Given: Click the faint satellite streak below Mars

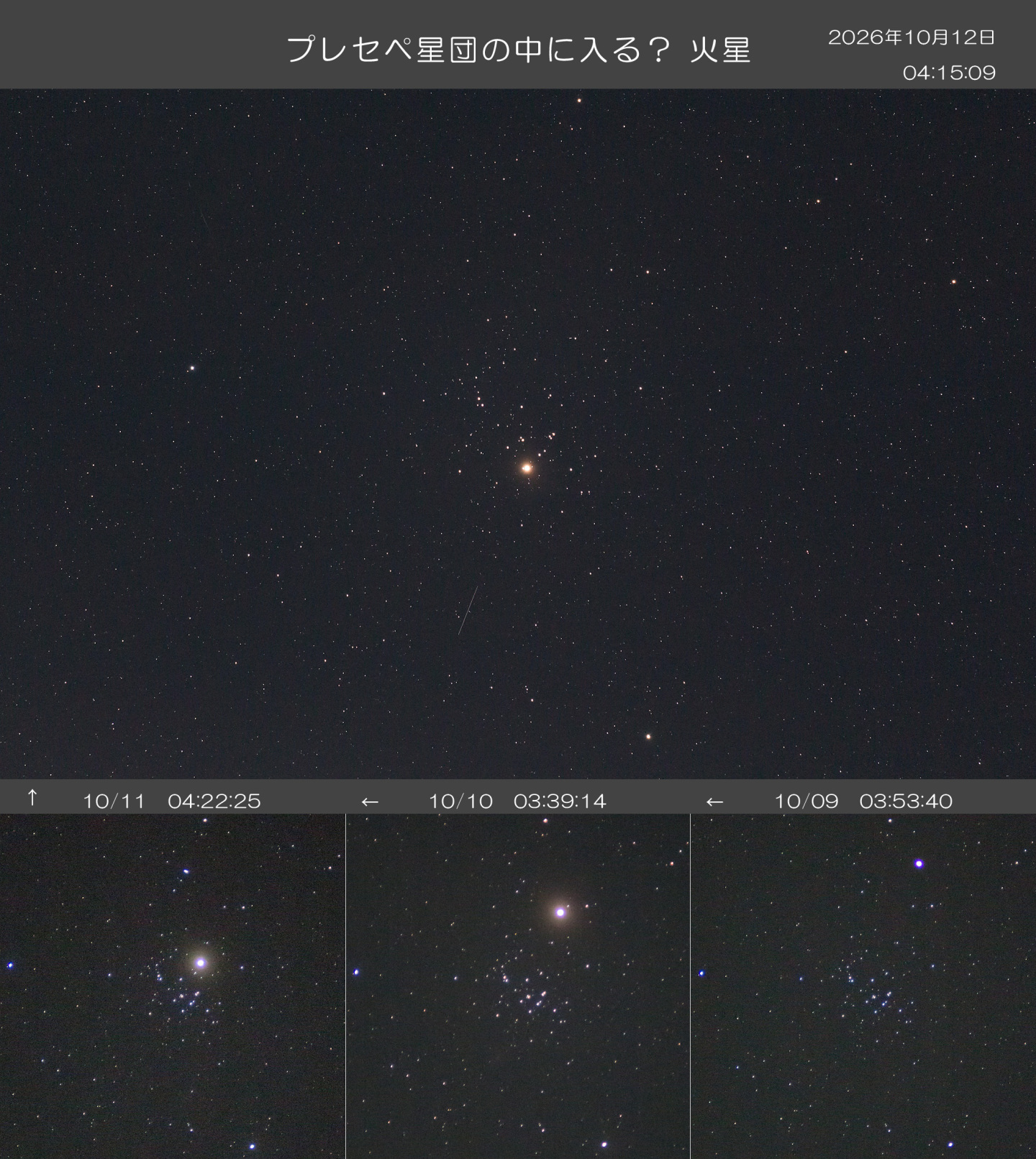Looking at the screenshot, I should click(468, 611).
